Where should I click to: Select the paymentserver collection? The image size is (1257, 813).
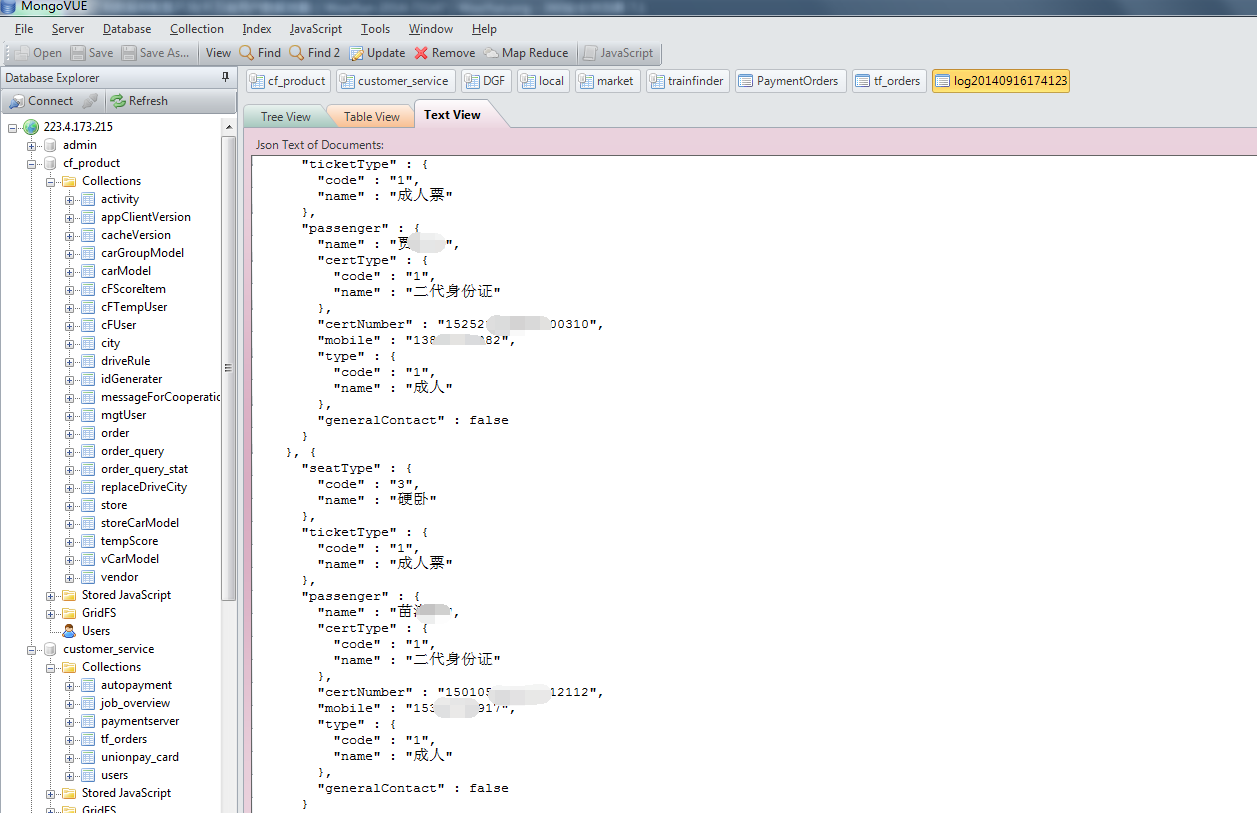pyautogui.click(x=140, y=721)
